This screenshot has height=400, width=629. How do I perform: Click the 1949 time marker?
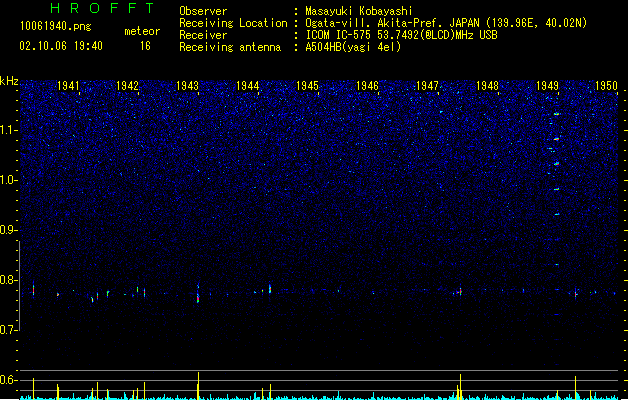548,85
